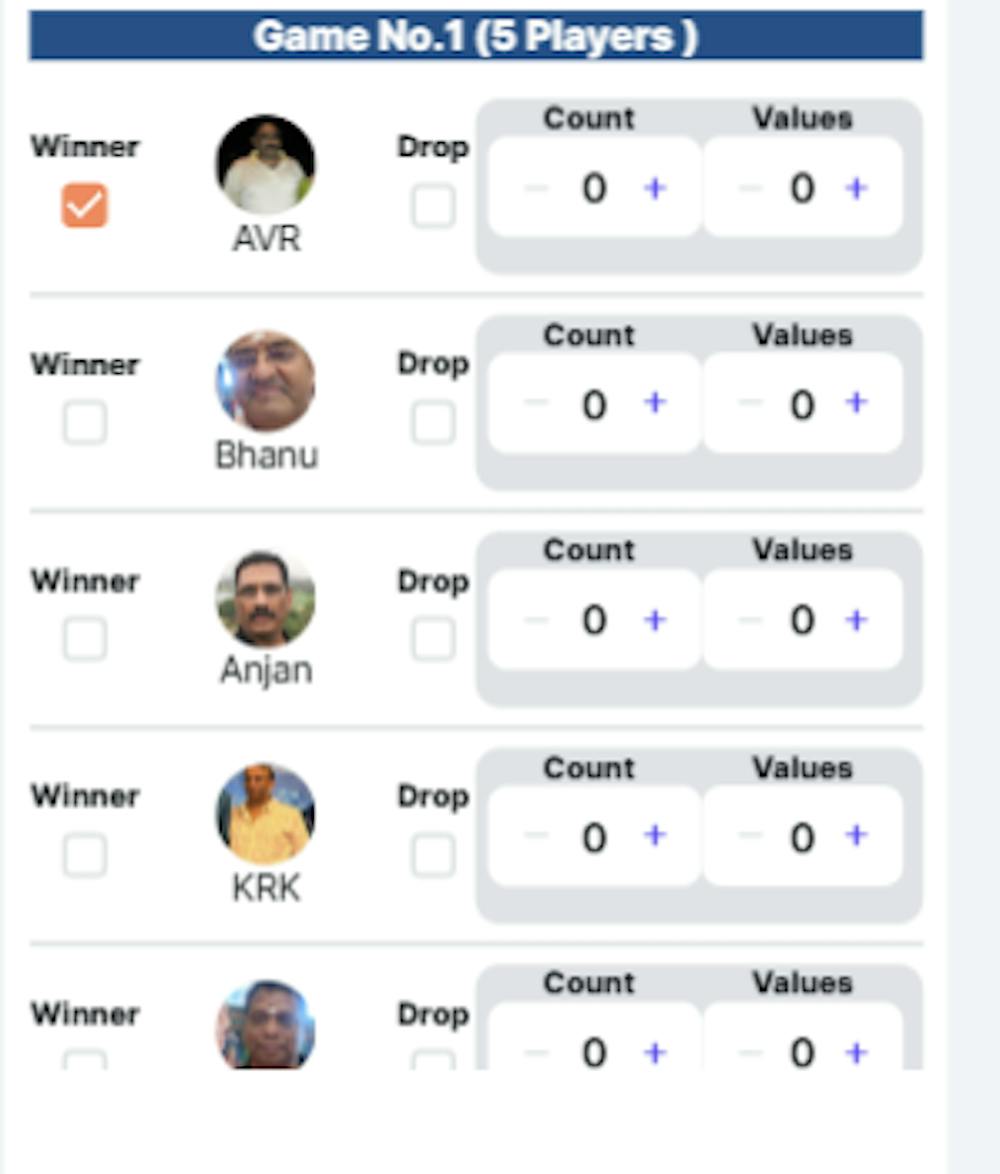This screenshot has width=1000, height=1174.
Task: Tick the Winner checkbox for Anjan
Action: tap(85, 639)
